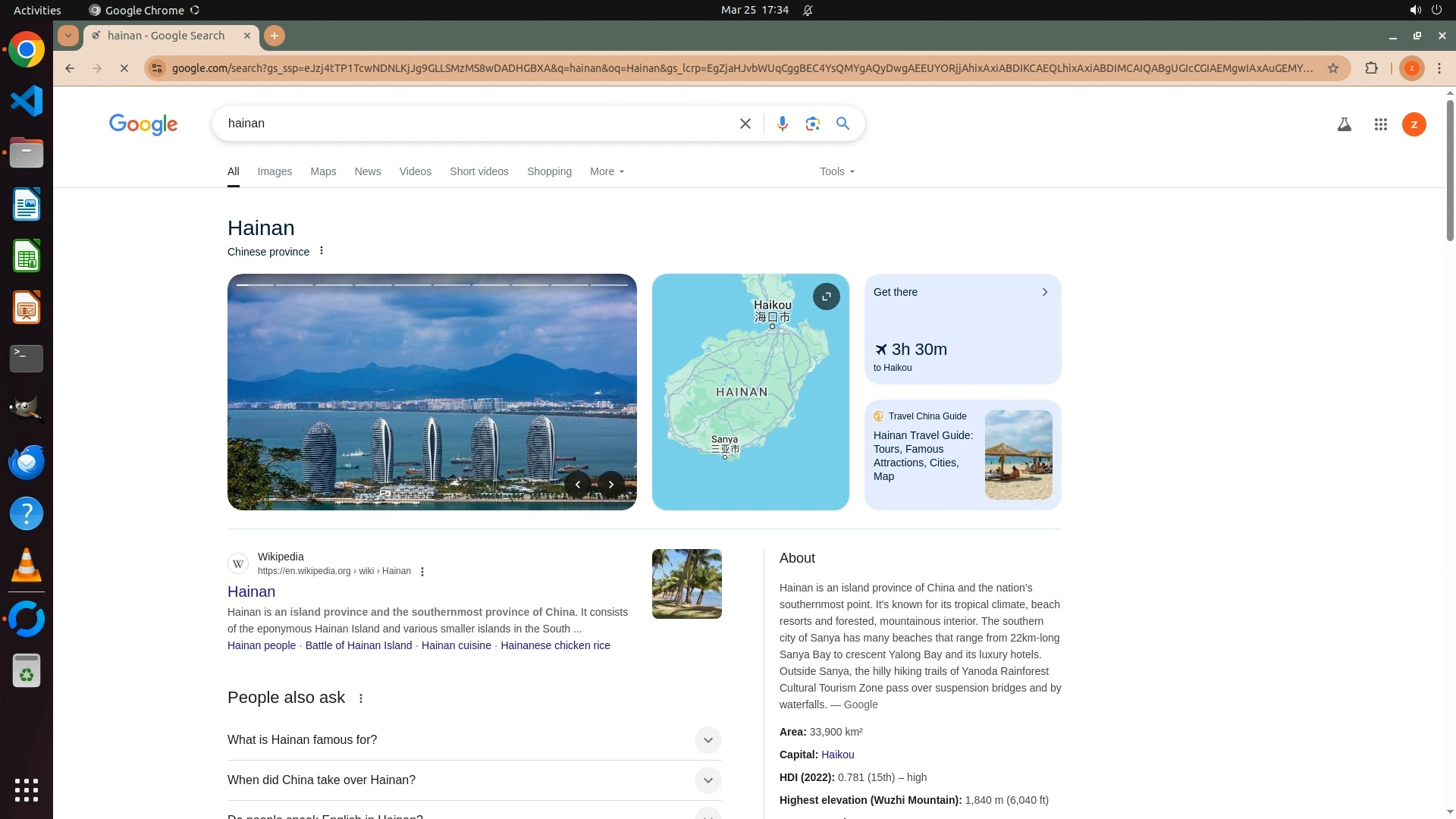The height and width of the screenshot is (819, 1456).
Task: Open Chrome extensions puzzle icon
Action: pos(1371,68)
